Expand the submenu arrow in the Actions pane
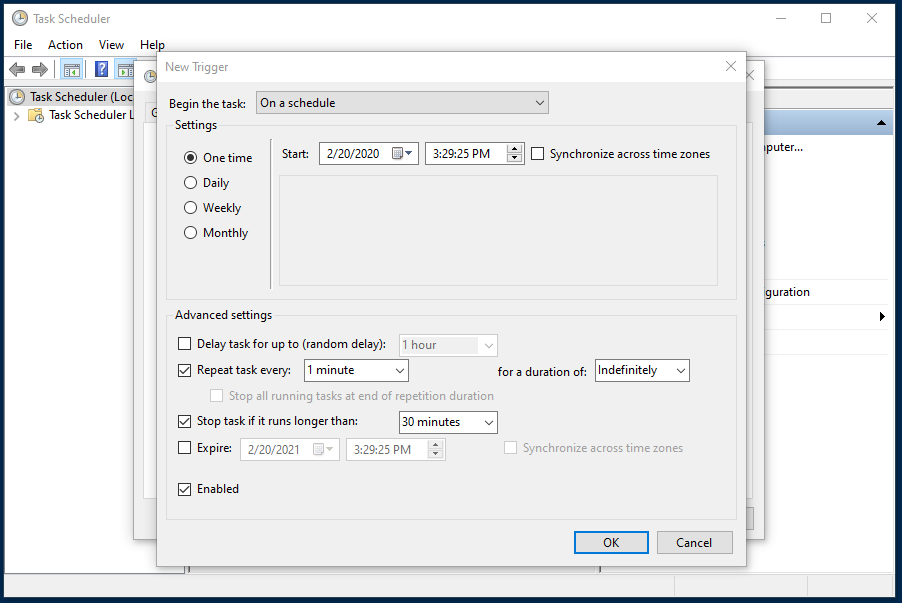Screen dimensions: 902x603 click(x=882, y=316)
